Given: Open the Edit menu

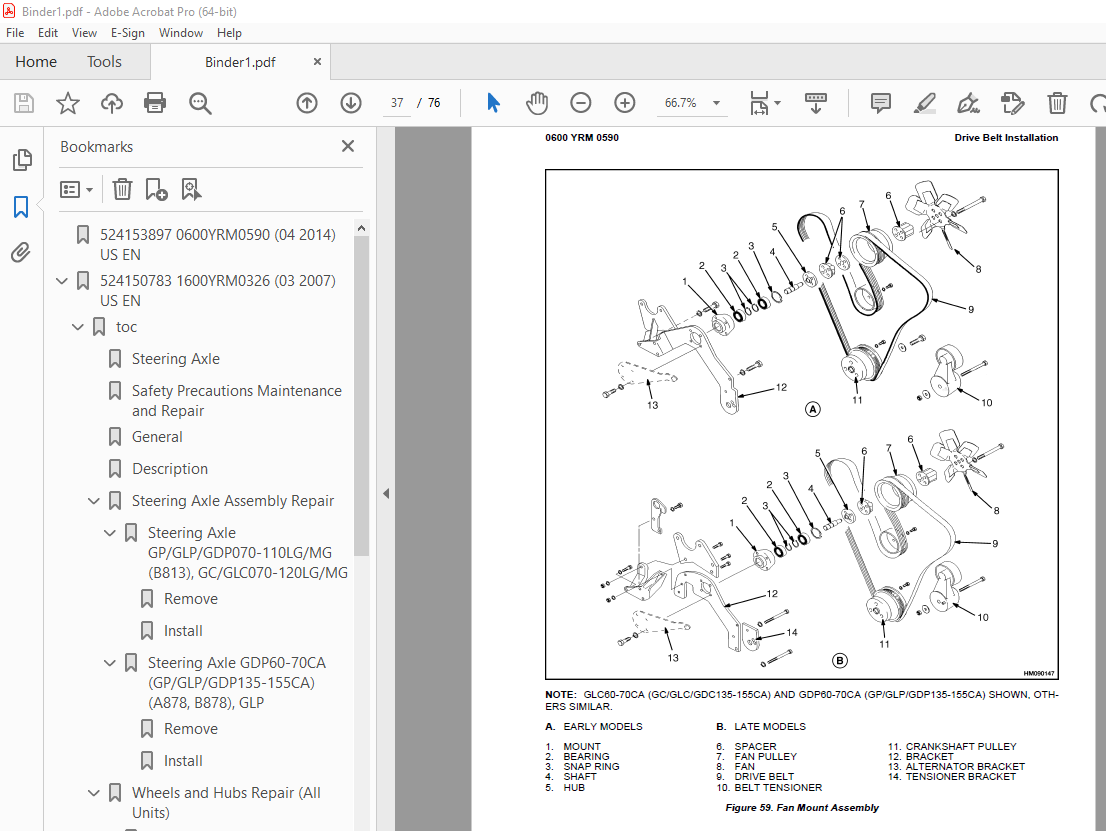Looking at the screenshot, I should pyautogui.click(x=48, y=32).
